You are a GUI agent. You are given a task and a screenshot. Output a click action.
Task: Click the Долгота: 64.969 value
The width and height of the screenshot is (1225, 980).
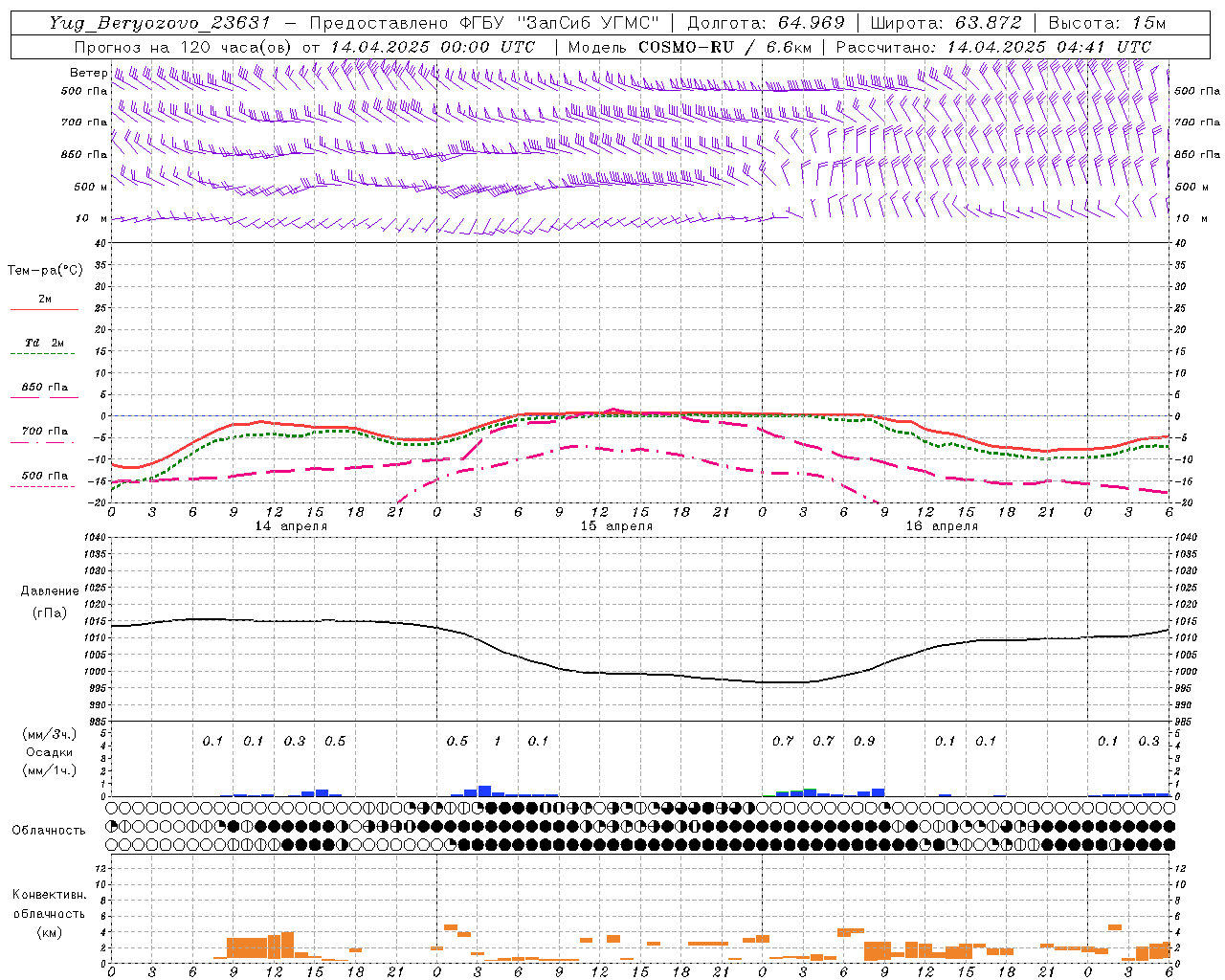coord(766,23)
